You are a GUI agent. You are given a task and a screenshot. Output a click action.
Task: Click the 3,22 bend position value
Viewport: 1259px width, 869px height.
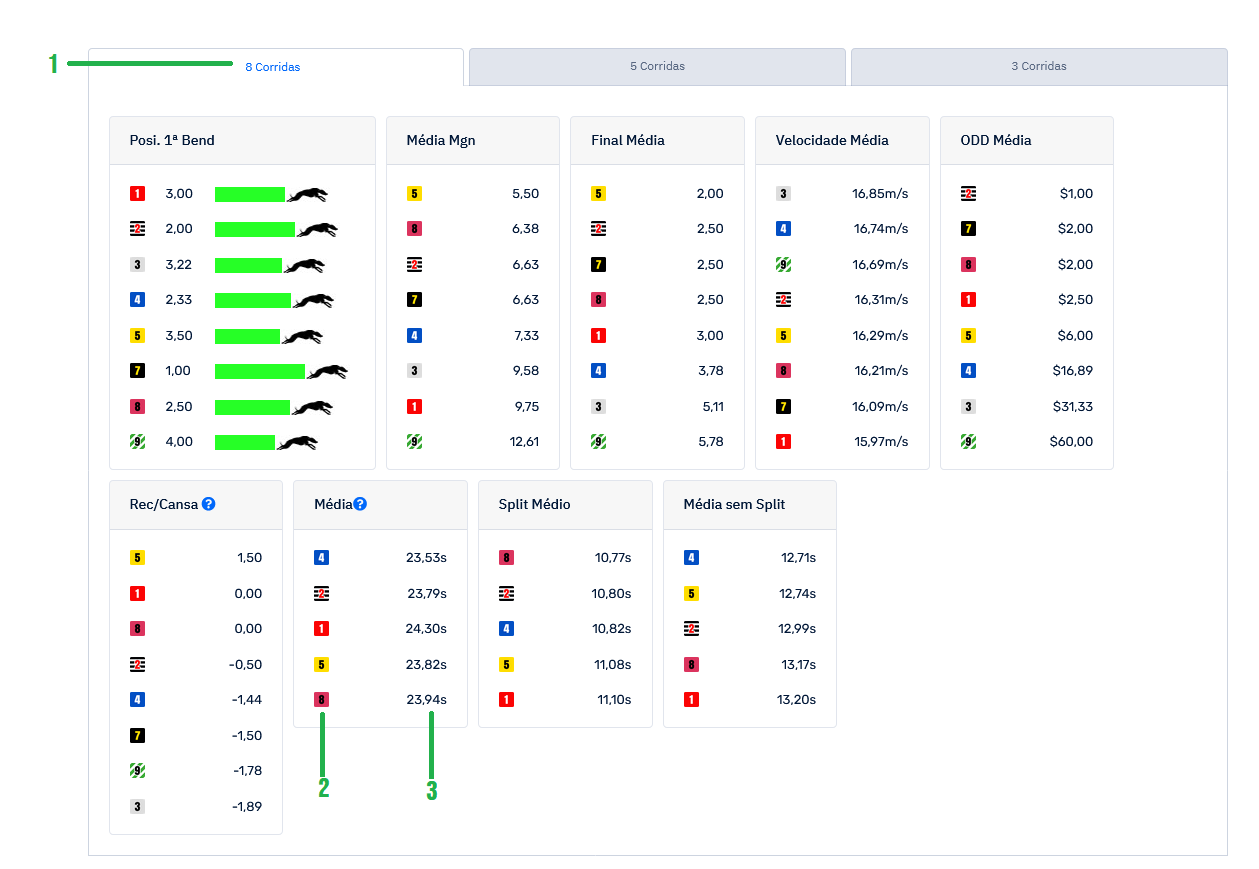click(179, 265)
